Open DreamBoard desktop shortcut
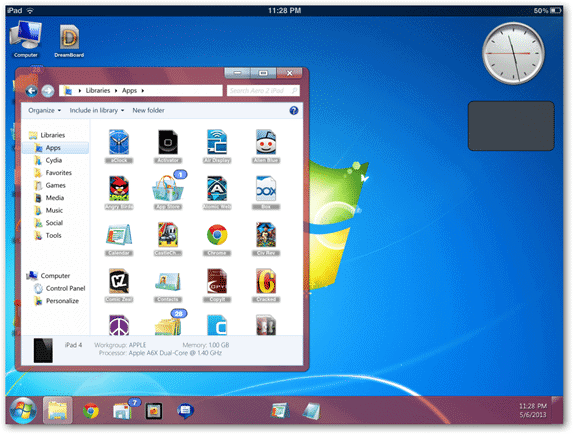This screenshot has width=573, height=434. click(69, 41)
